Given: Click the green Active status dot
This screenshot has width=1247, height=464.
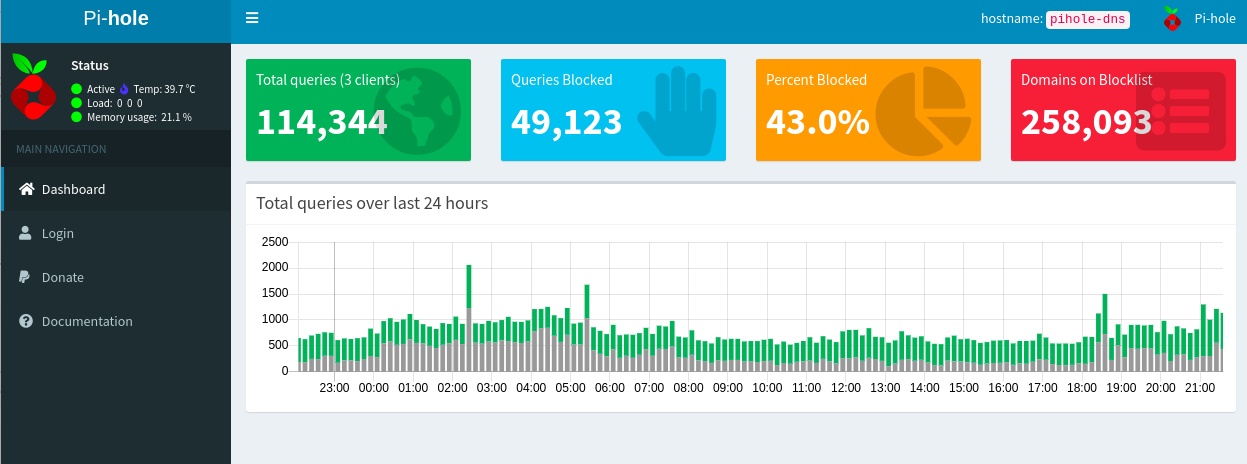Looking at the screenshot, I should pos(77,89).
